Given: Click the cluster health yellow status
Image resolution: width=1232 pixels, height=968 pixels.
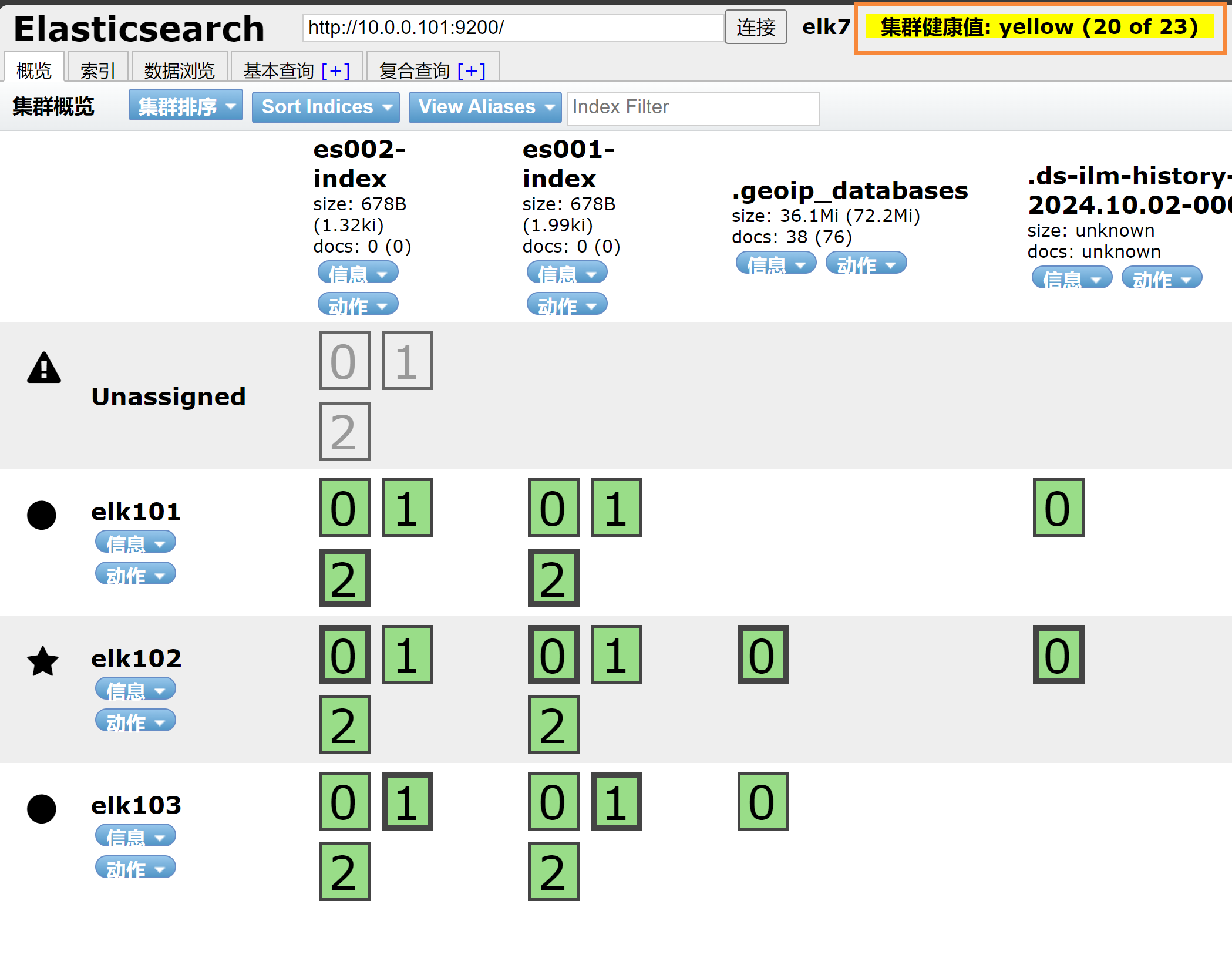Looking at the screenshot, I should [1039, 27].
